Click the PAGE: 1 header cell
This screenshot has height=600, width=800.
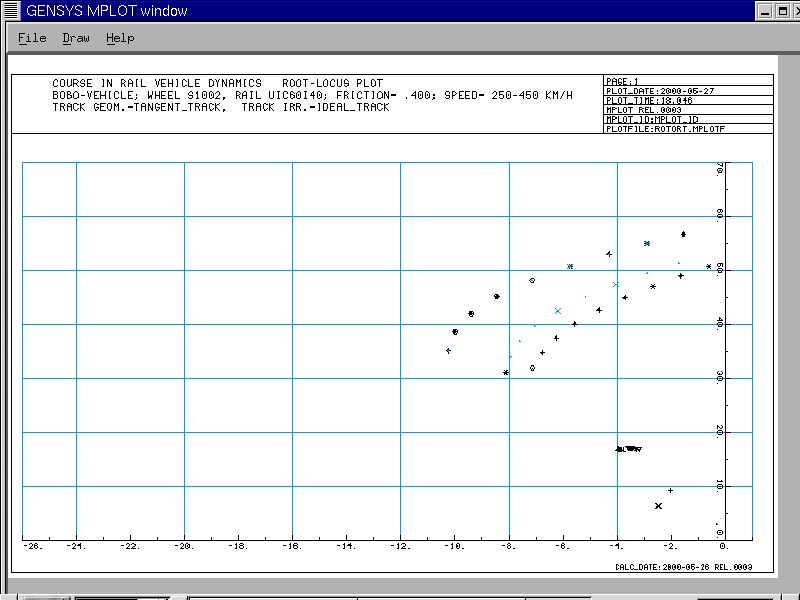pos(688,81)
